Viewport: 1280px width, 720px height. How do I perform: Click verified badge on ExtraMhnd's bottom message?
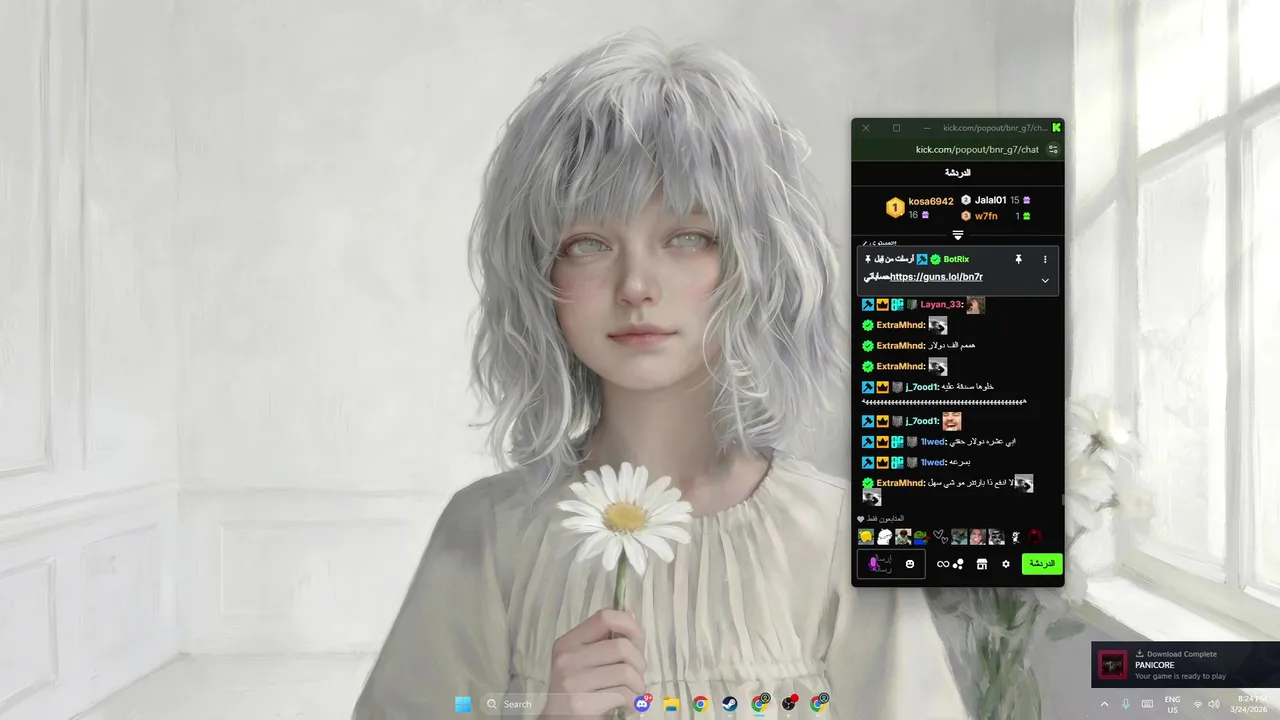868,483
